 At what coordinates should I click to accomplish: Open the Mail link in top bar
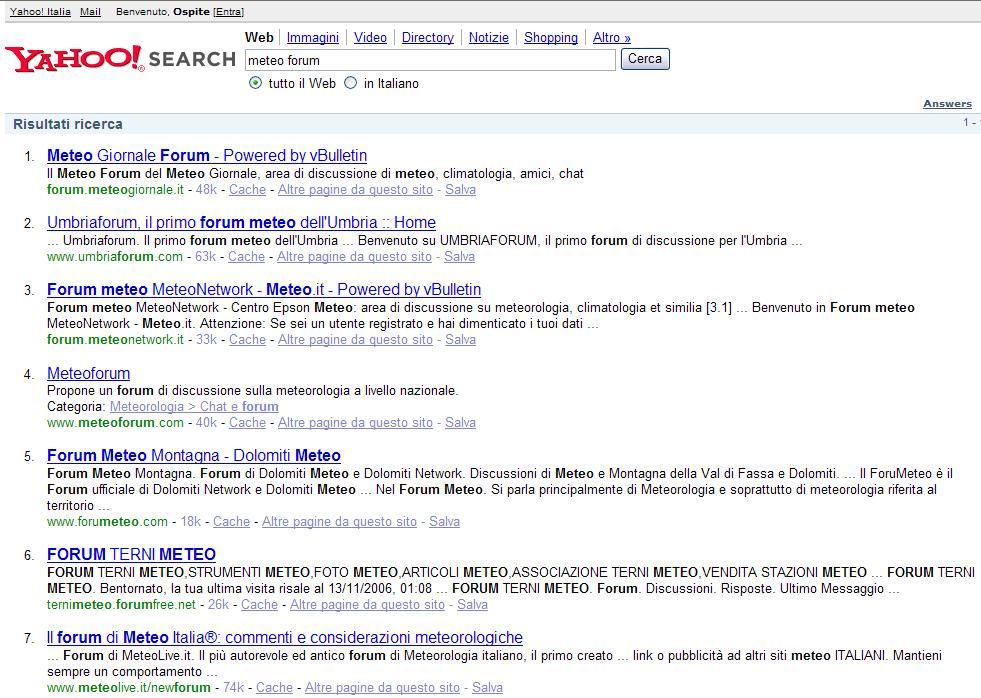click(90, 12)
